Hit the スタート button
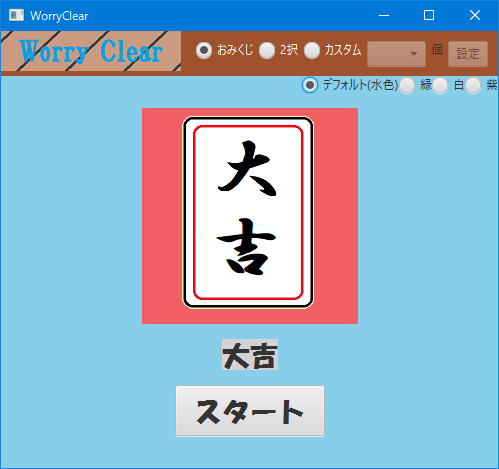Image resolution: width=499 pixels, height=469 pixels. (x=250, y=411)
